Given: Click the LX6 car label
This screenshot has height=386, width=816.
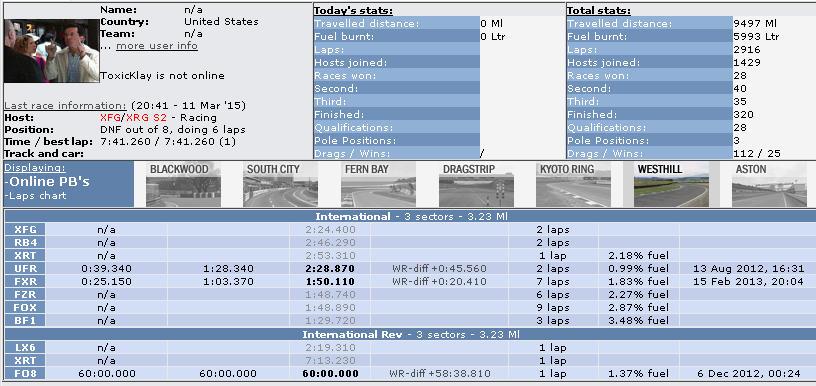Looking at the screenshot, I should click(26, 348).
